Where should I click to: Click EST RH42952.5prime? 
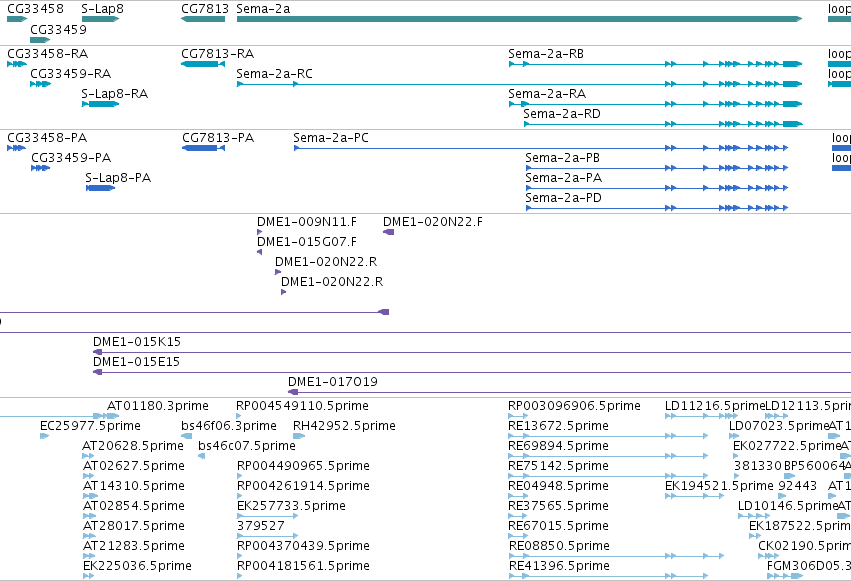click(299, 436)
